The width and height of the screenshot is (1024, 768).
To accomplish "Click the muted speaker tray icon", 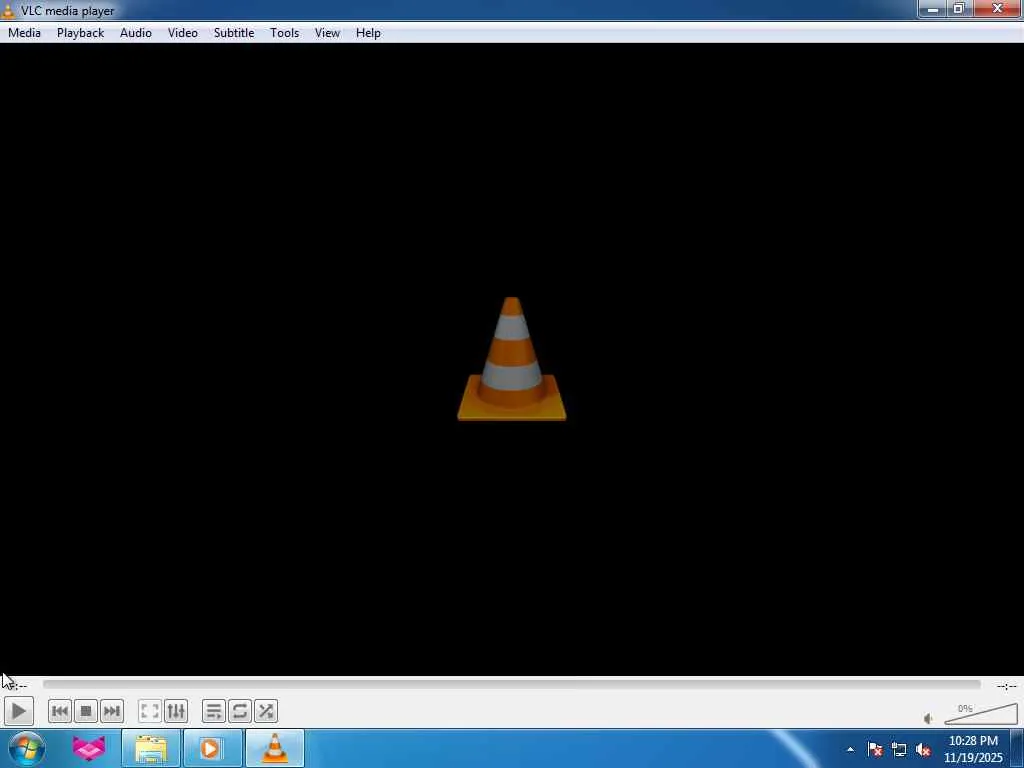I will (x=923, y=749).
